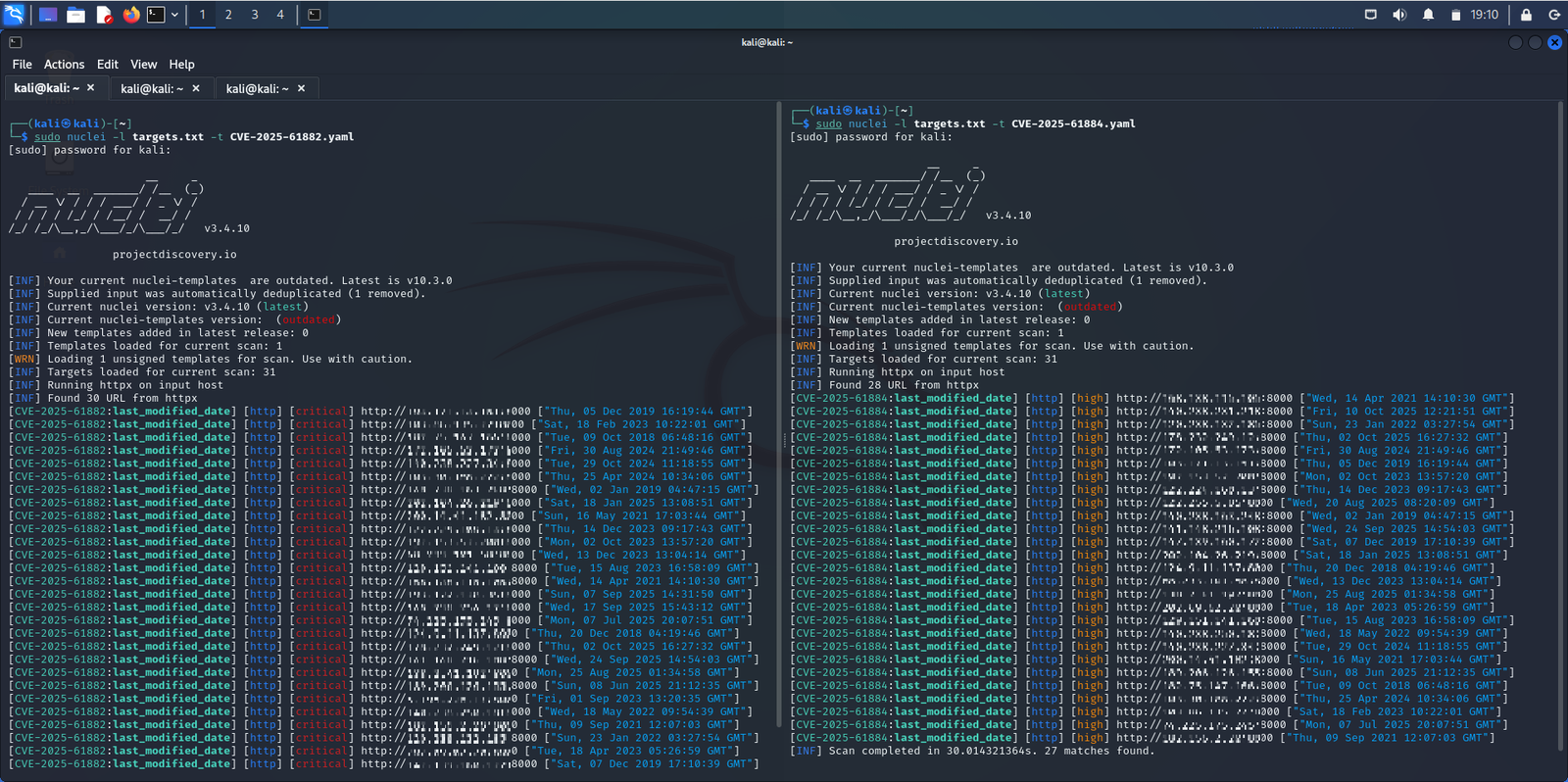Screen dimensions: 1568x782
Task: Click the red 'outdated' text in left pane
Action: (x=309, y=320)
